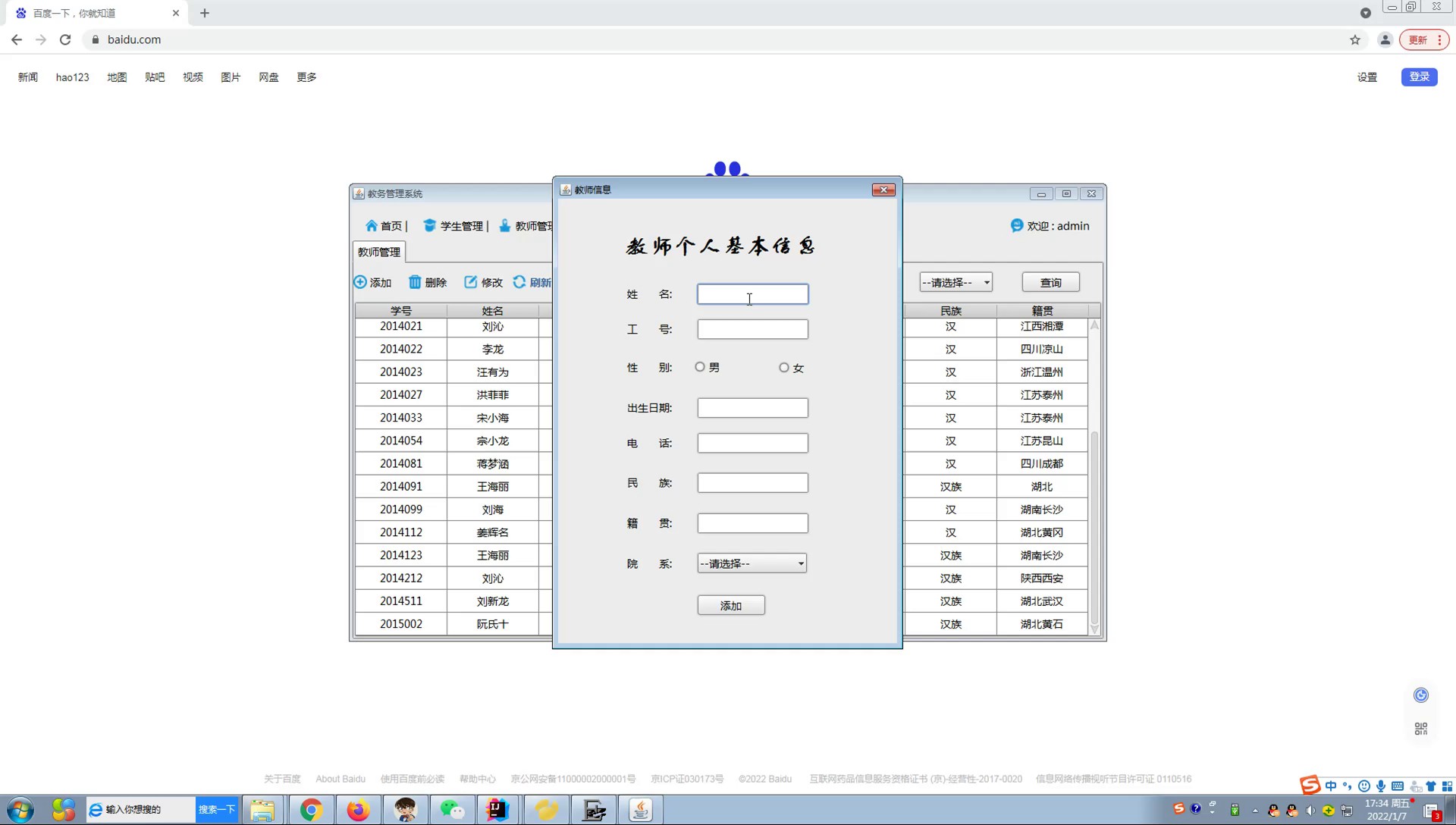The image size is (1456, 825).
Task: Click the 修改 edit icon in the toolbar
Action: (471, 282)
